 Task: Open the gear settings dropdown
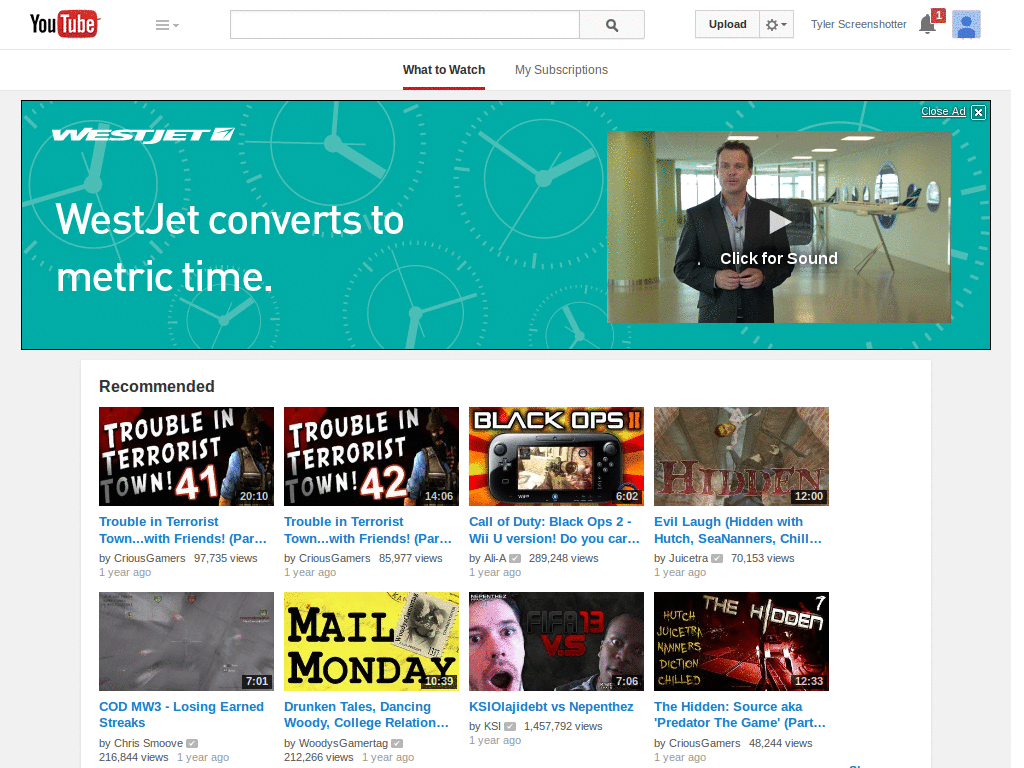tap(776, 24)
